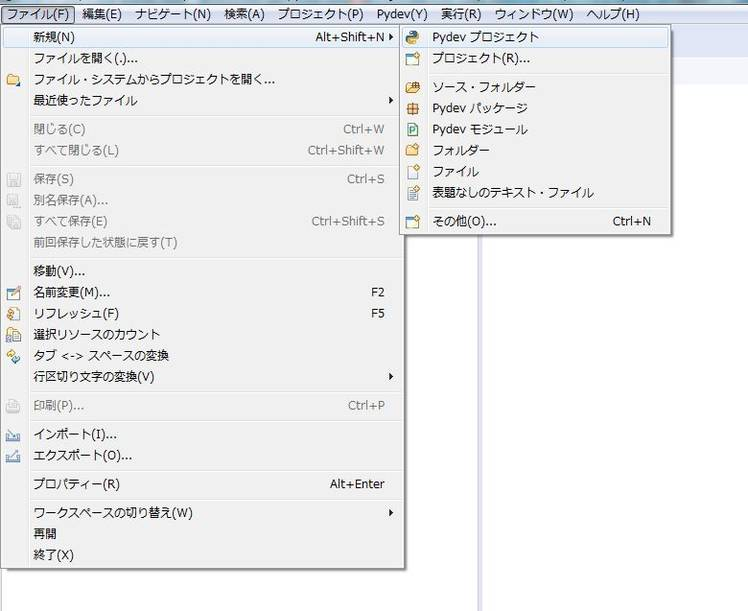Image resolution: width=748 pixels, height=611 pixels.
Task: Expand ワークスペースの切り替え(W) submenu arrow
Action: tap(391, 513)
